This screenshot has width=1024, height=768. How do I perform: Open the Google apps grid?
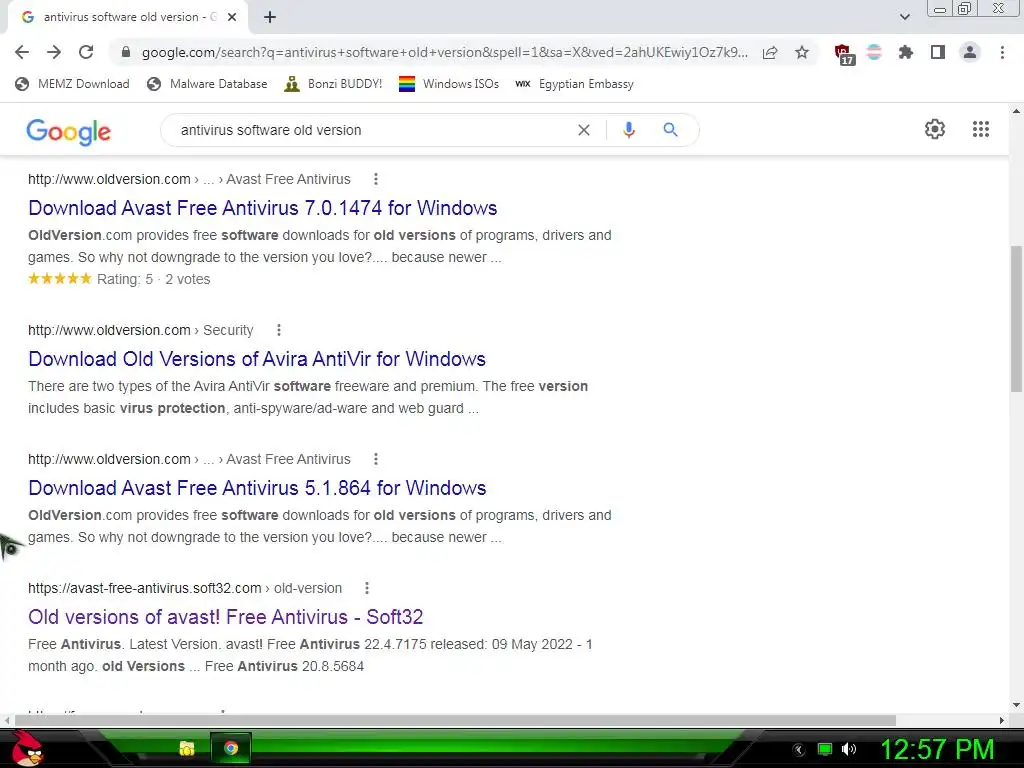pyautogui.click(x=981, y=129)
